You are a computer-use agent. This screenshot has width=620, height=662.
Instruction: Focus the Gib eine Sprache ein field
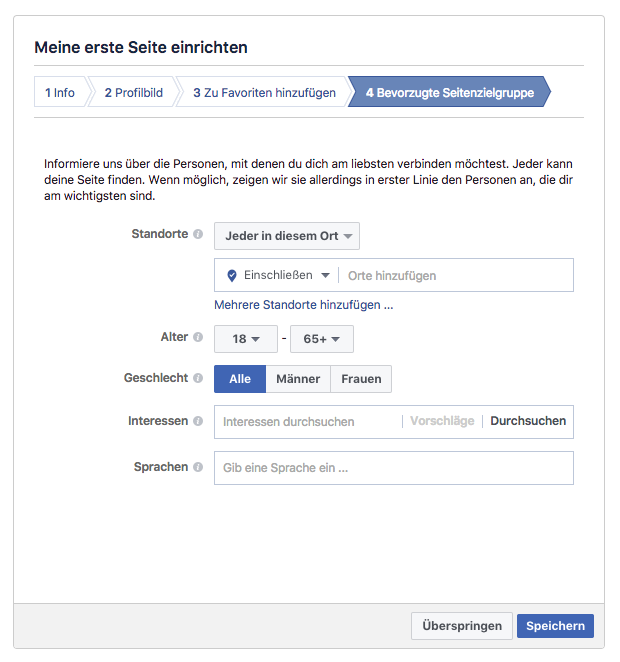tap(394, 468)
